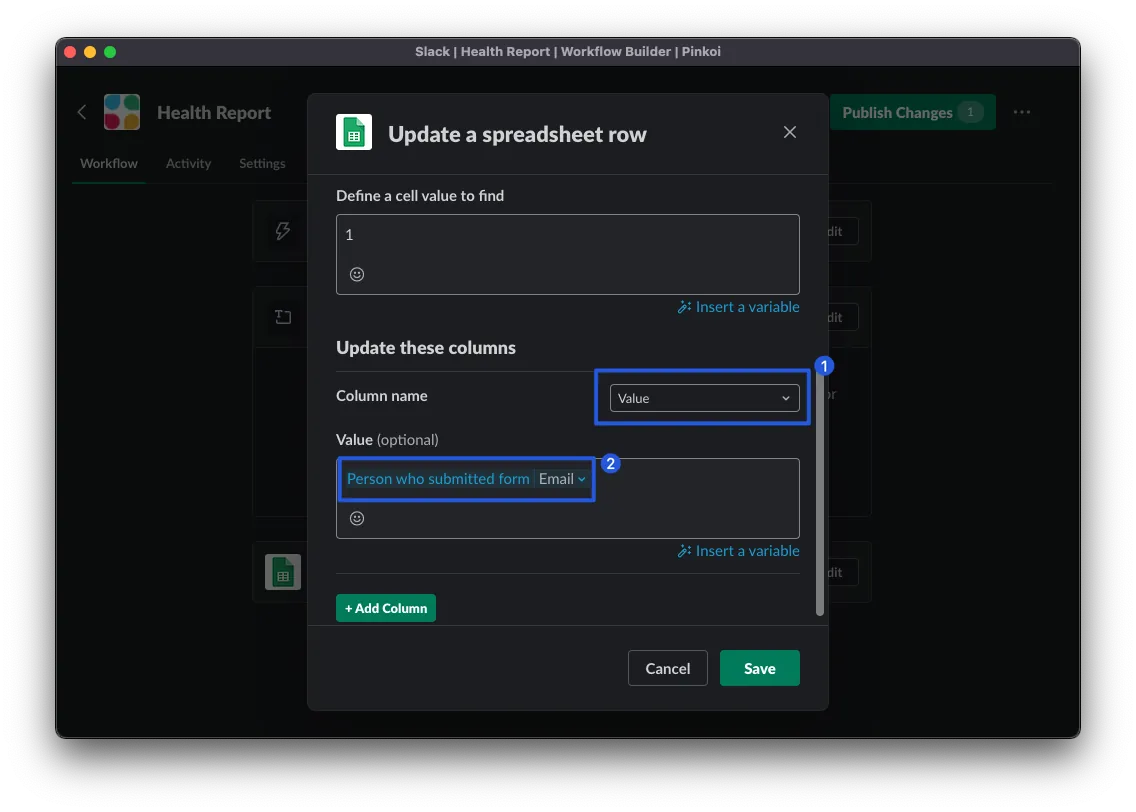Open the three-dot more options menu
The height and width of the screenshot is (812, 1136).
tap(1021, 112)
